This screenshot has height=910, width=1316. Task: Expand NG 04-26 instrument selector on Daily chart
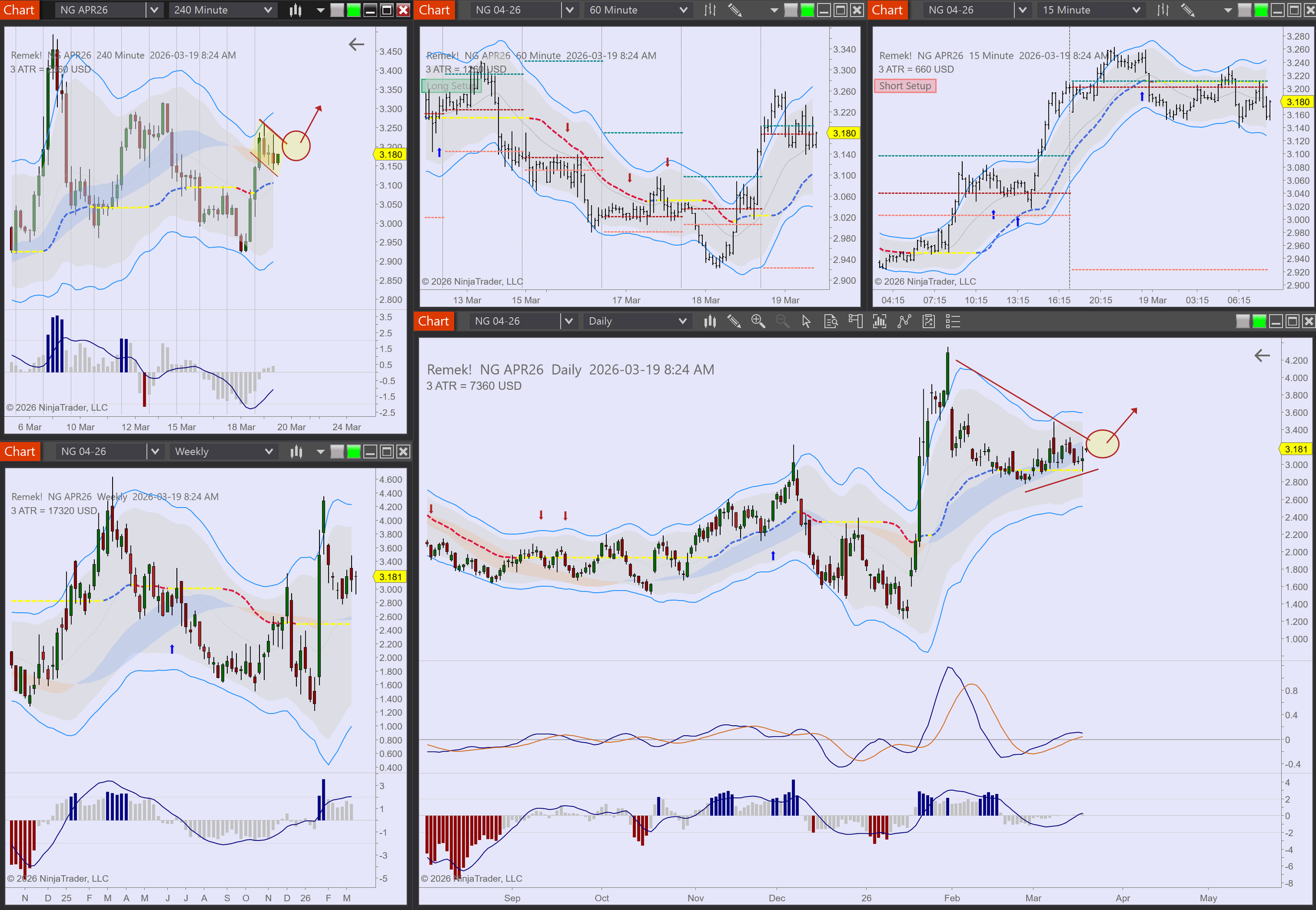(568, 321)
